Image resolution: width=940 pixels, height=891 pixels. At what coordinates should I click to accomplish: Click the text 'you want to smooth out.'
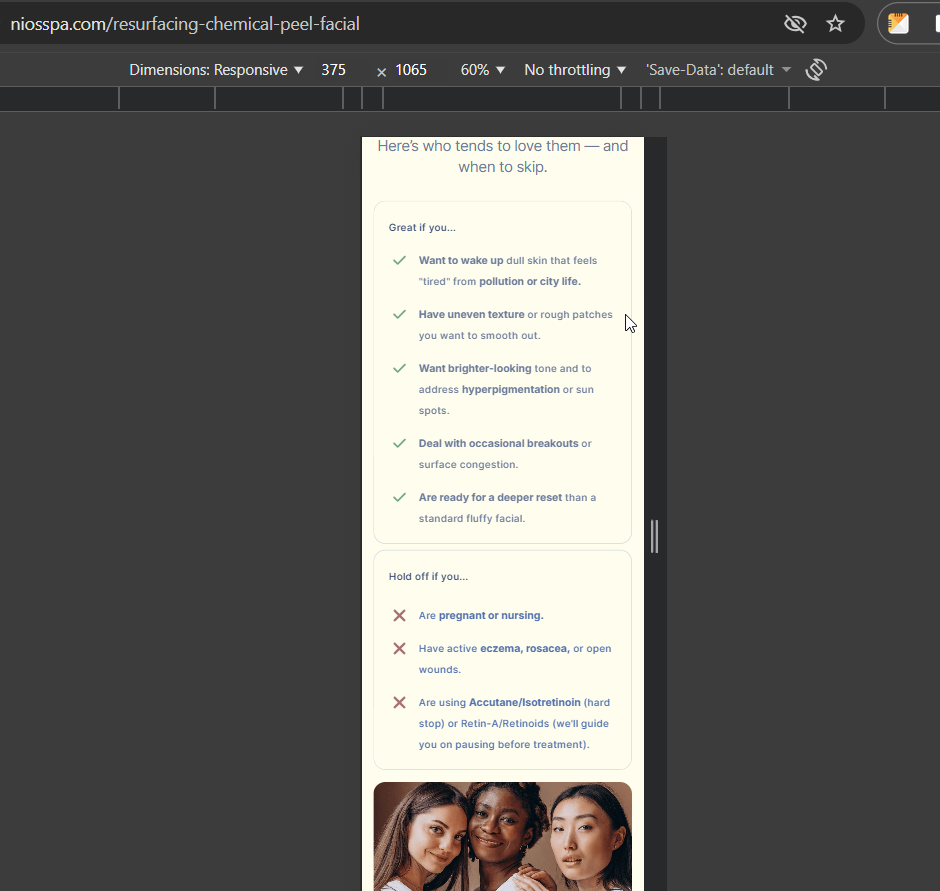click(x=480, y=335)
